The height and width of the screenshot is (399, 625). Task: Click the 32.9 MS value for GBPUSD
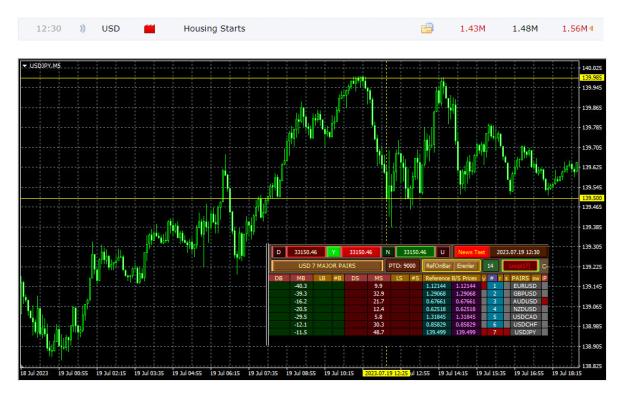[378, 293]
